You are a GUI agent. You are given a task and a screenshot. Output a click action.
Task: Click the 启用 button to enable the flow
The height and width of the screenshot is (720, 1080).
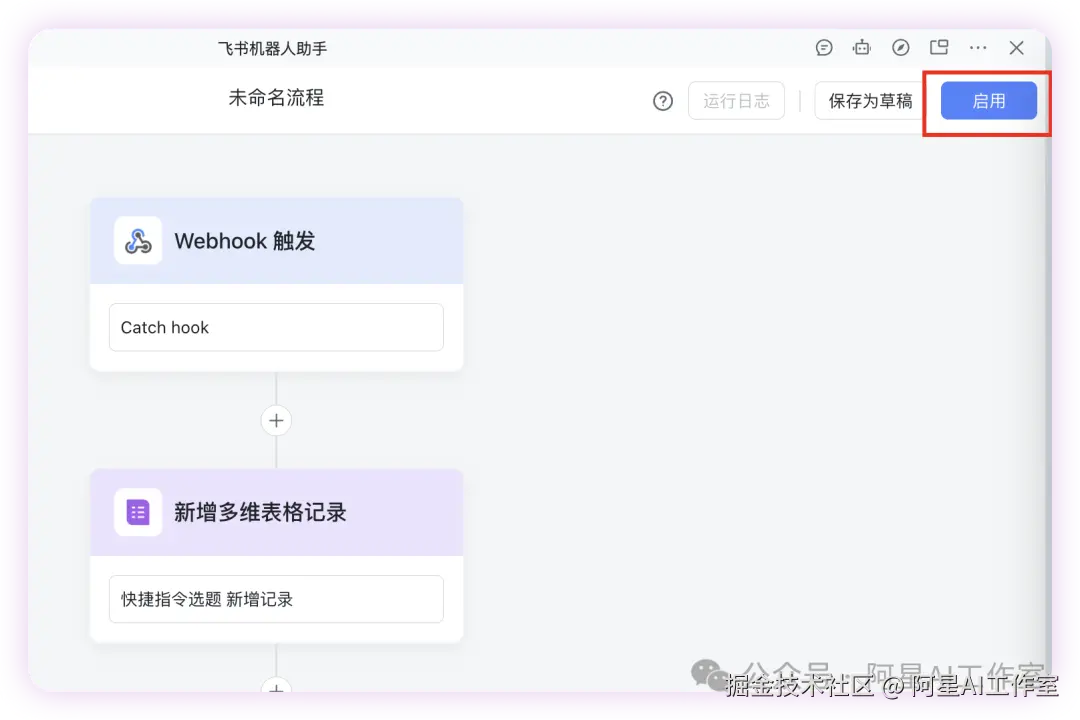point(988,100)
